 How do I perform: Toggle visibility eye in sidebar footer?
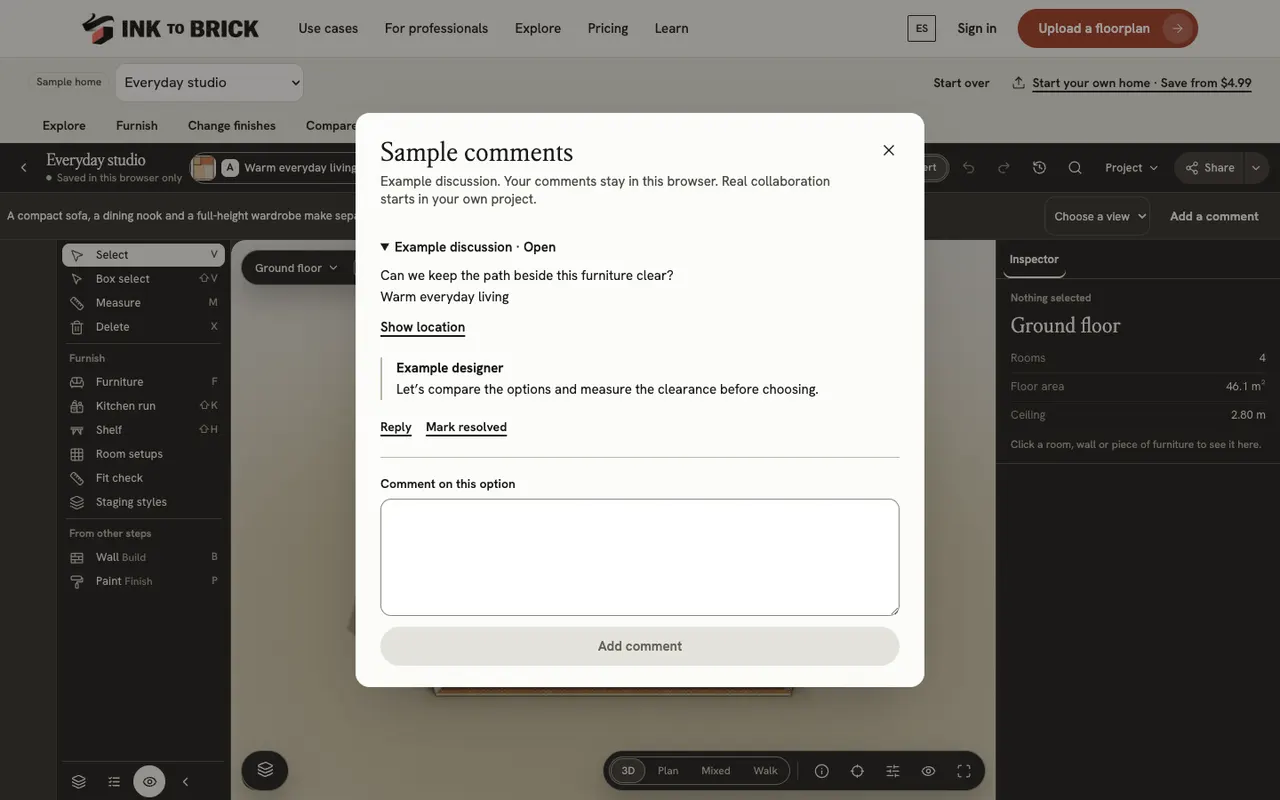149,782
